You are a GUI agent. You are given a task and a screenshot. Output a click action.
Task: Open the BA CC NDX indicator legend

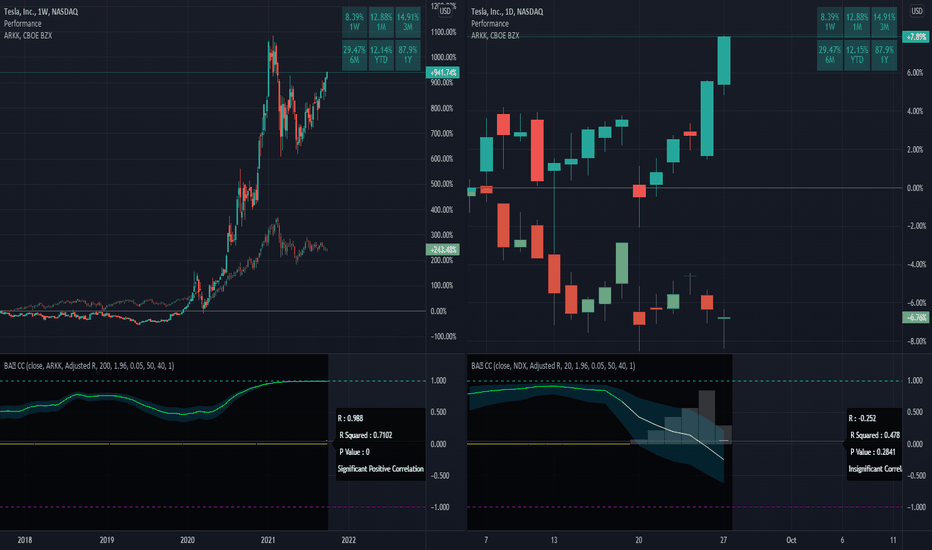[x=553, y=366]
